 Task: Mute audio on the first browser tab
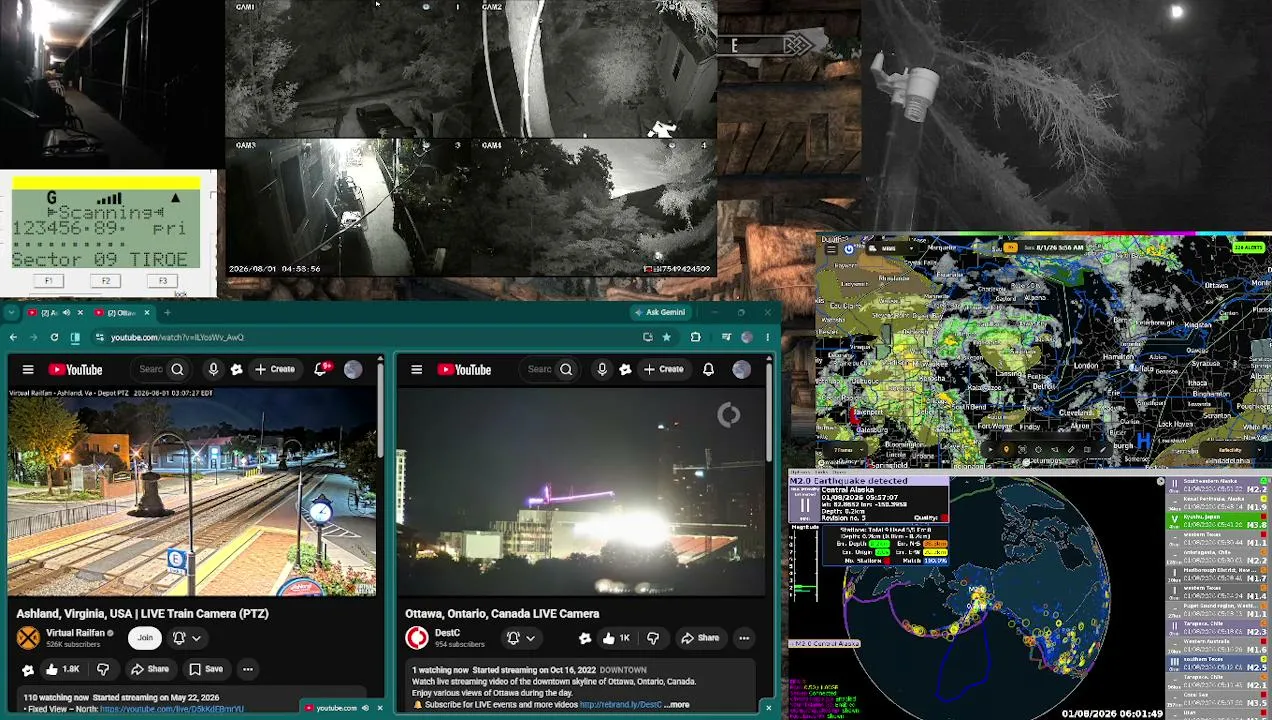[x=66, y=313]
